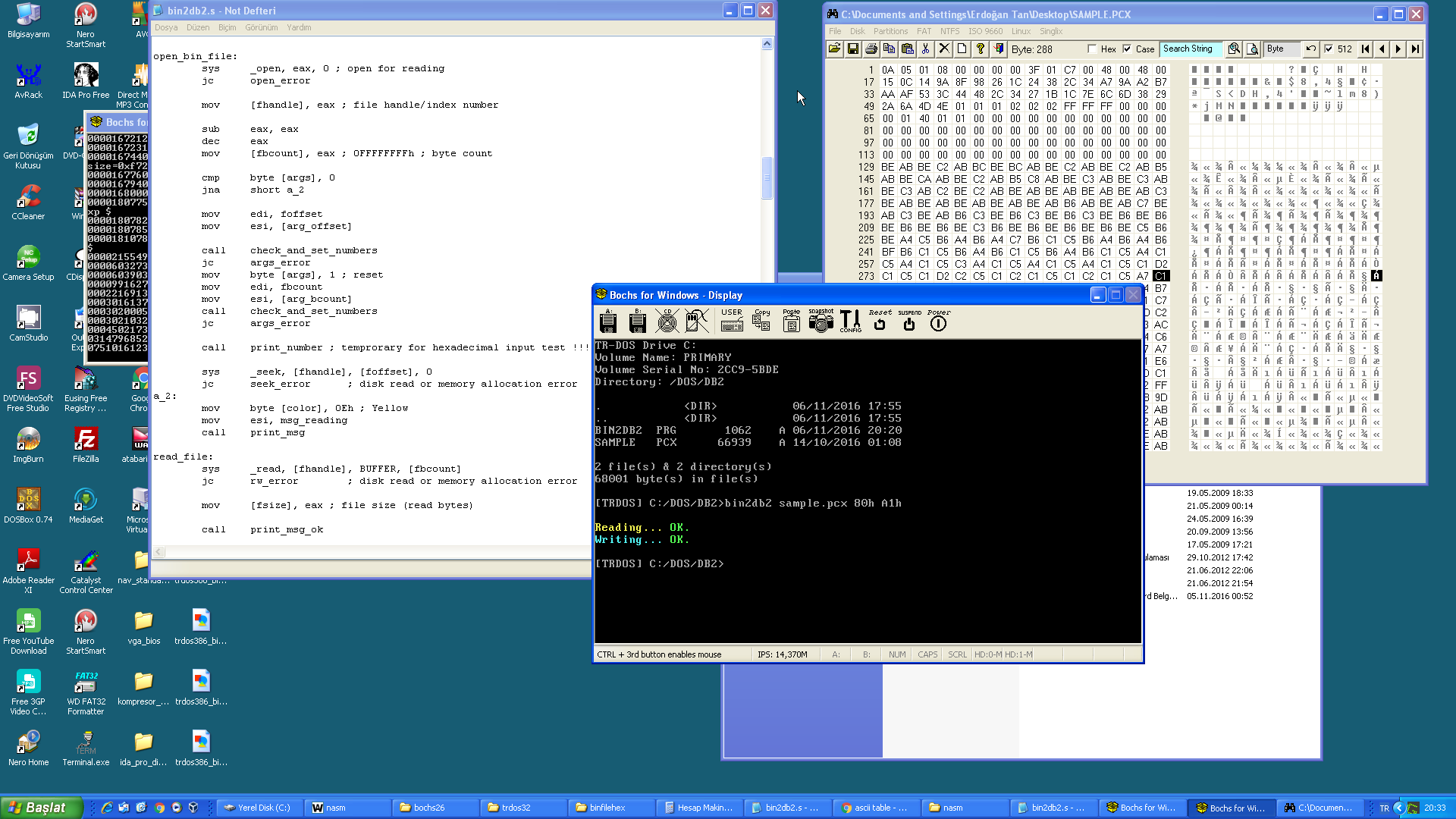The image size is (1456, 819).
Task: Open the Byte data-type dropdown
Action: click(x=1282, y=49)
